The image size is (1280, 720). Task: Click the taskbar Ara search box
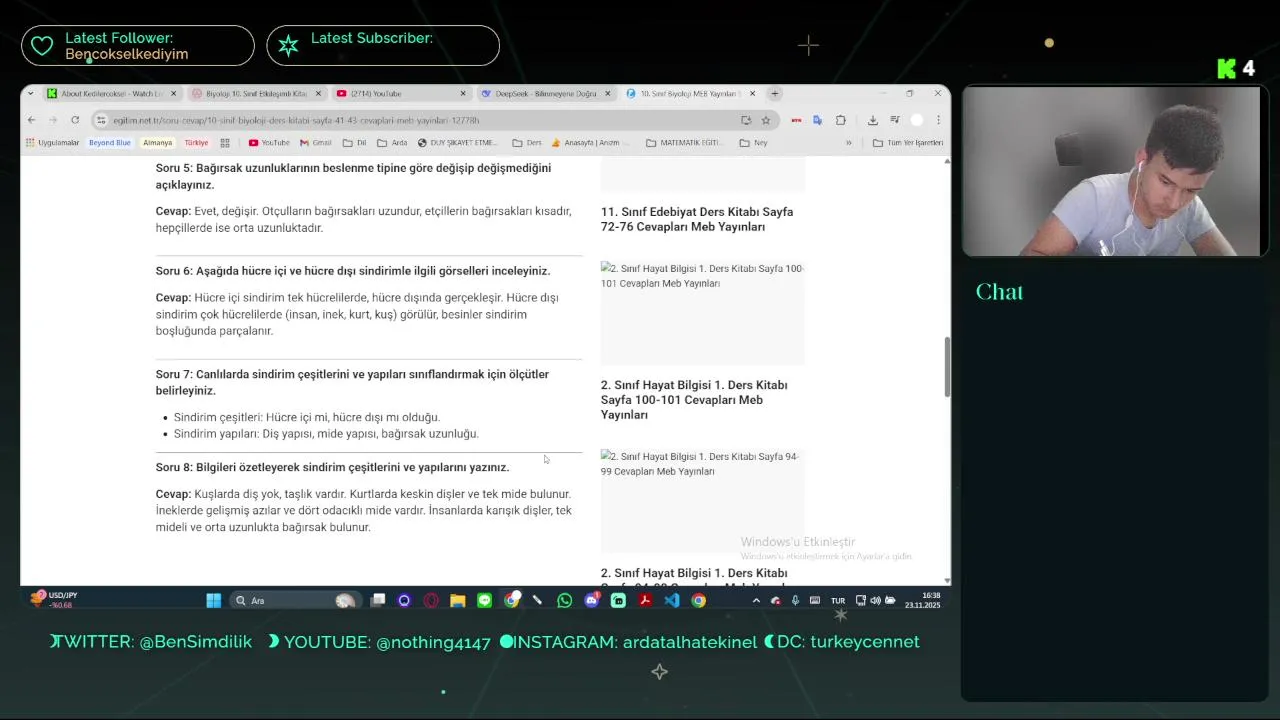tap(294, 600)
